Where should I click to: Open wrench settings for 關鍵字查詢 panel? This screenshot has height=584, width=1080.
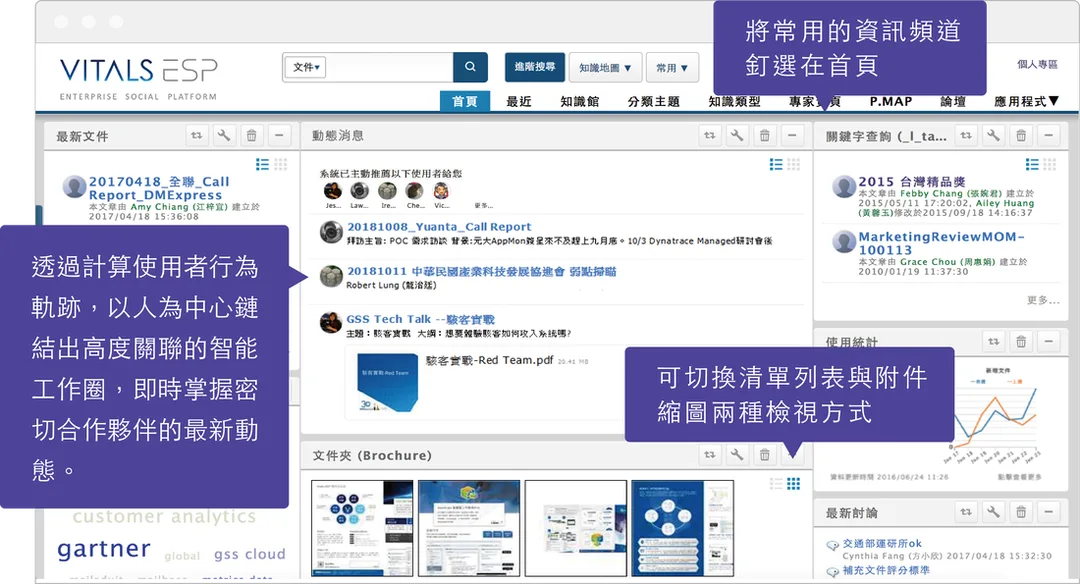click(x=993, y=136)
